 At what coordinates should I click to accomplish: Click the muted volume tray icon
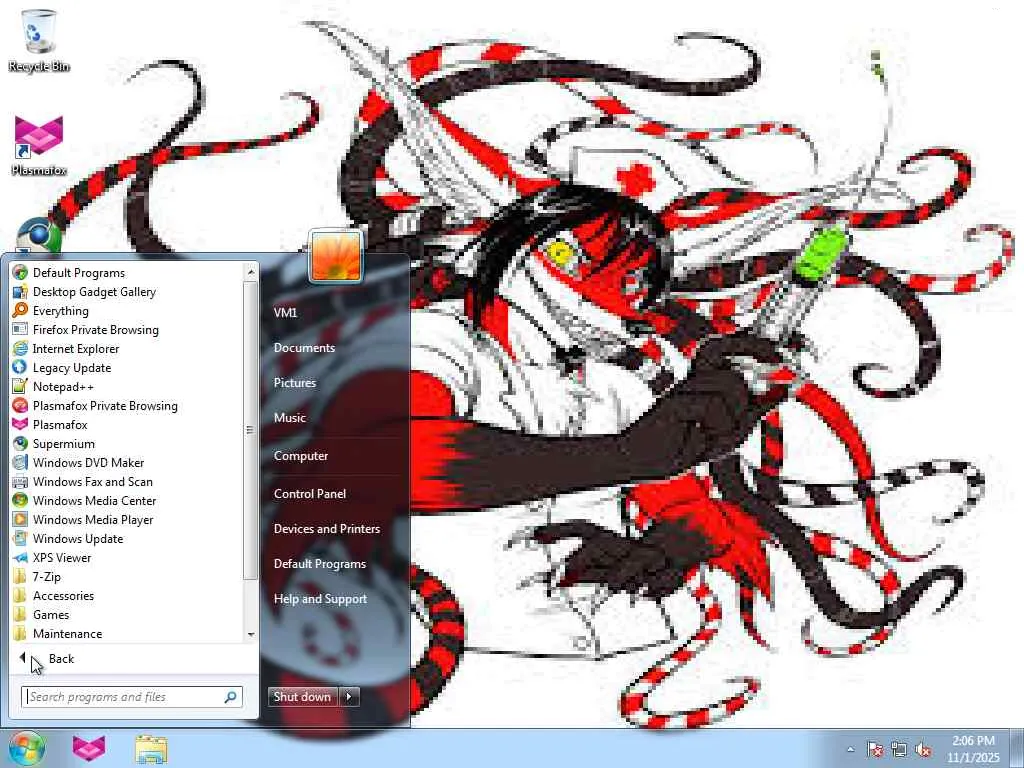(x=923, y=749)
